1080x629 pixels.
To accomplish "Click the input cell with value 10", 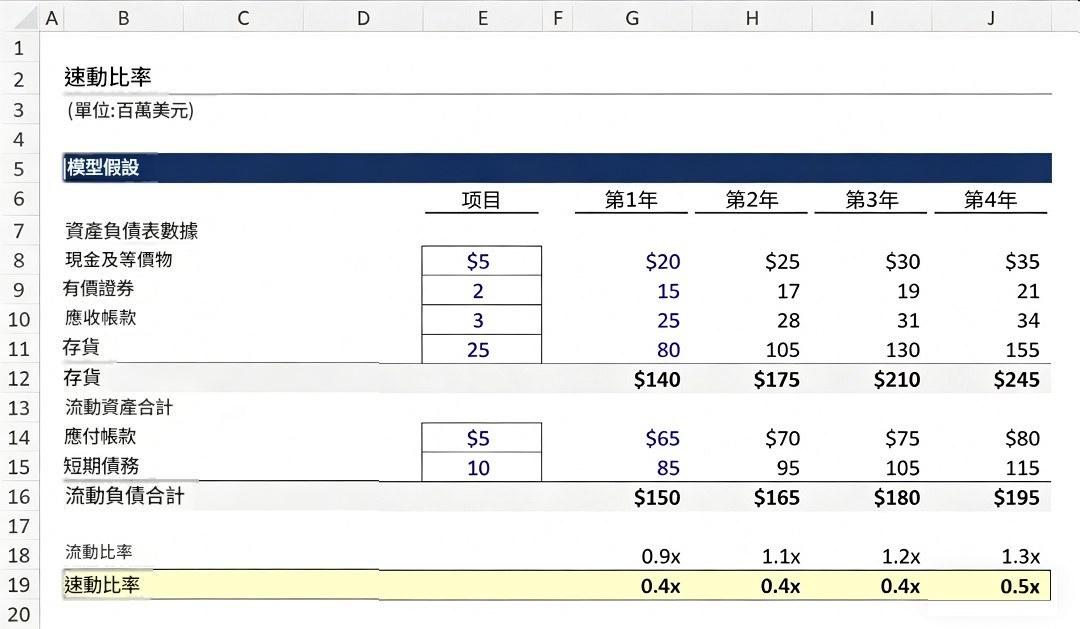I will pos(481,468).
